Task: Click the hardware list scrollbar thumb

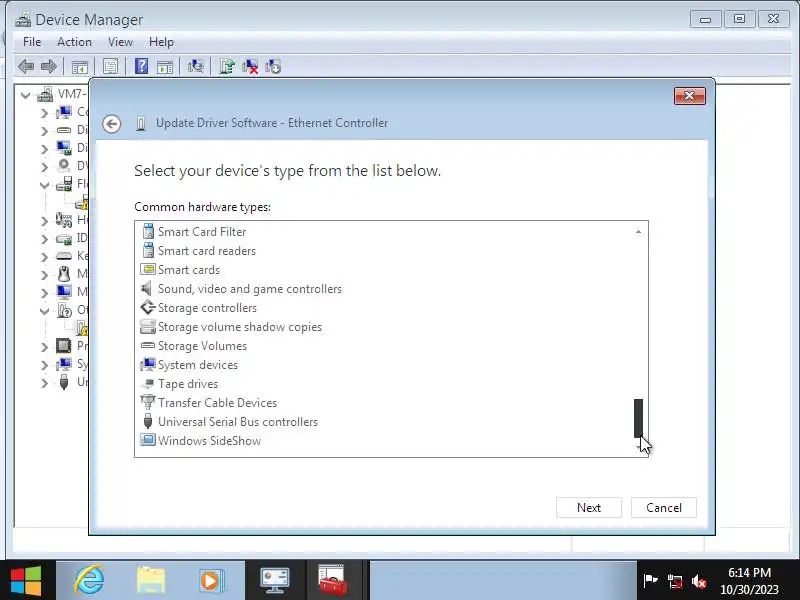Action: (638, 418)
